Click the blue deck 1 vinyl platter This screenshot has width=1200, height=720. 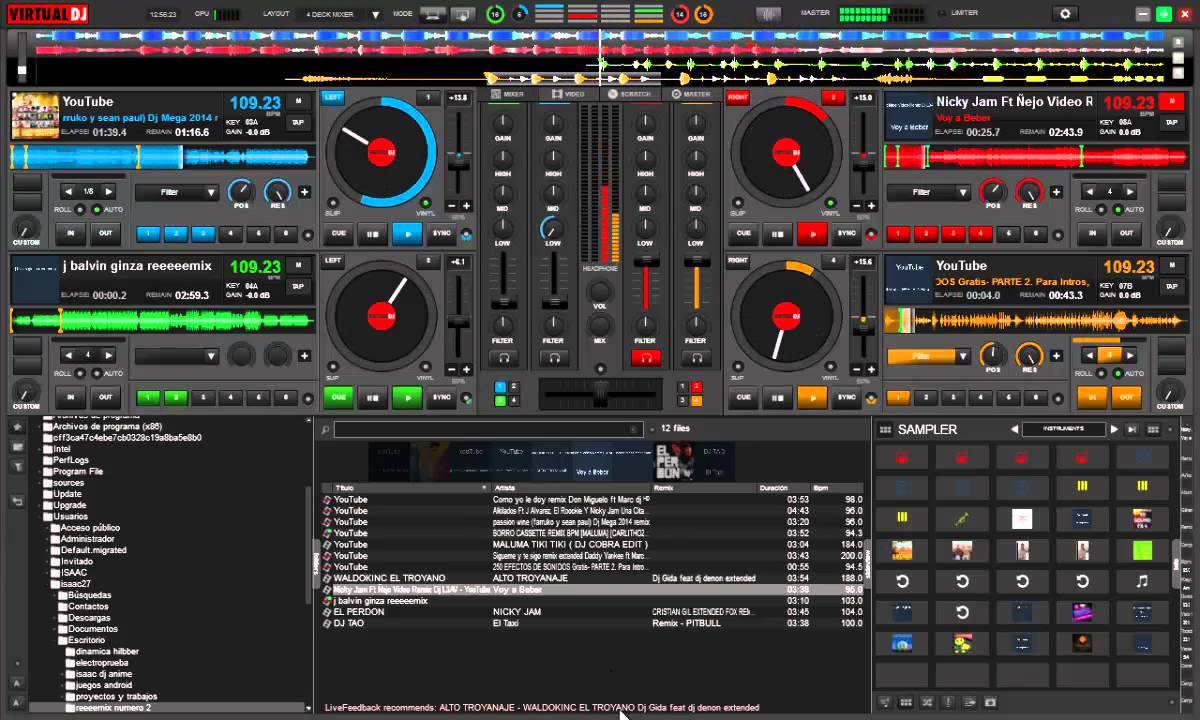380,152
